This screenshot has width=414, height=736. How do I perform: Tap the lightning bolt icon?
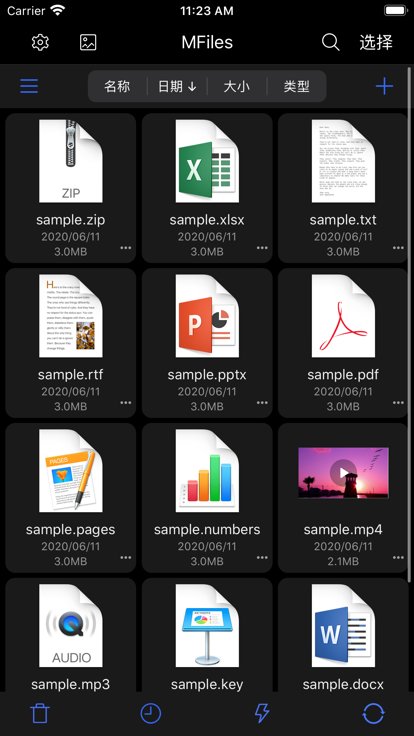[262, 713]
